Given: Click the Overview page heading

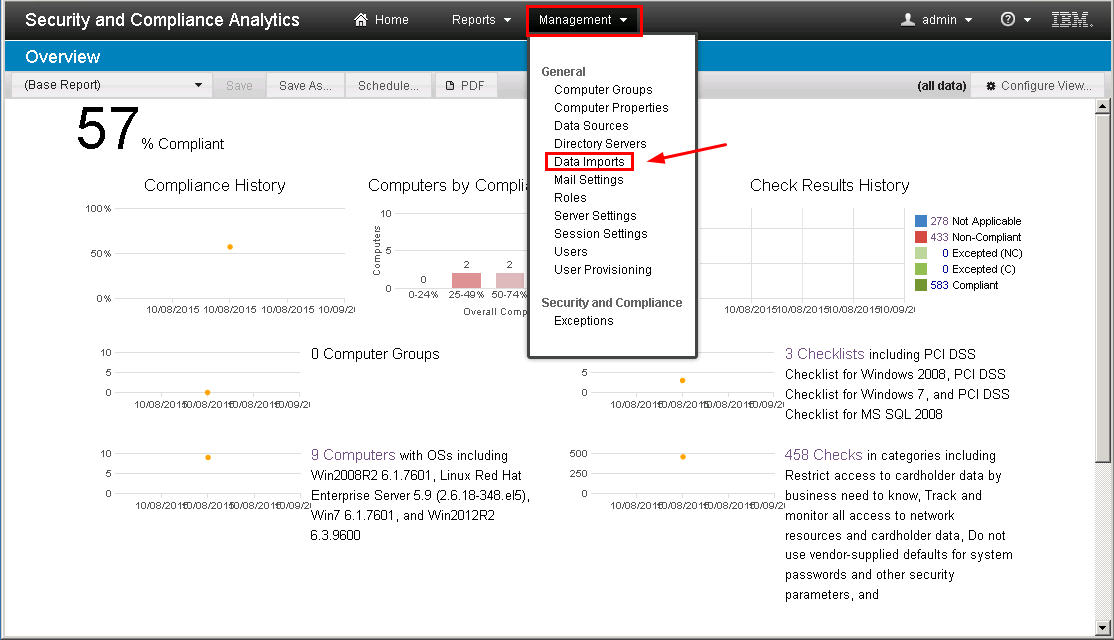Looking at the screenshot, I should tap(63, 57).
